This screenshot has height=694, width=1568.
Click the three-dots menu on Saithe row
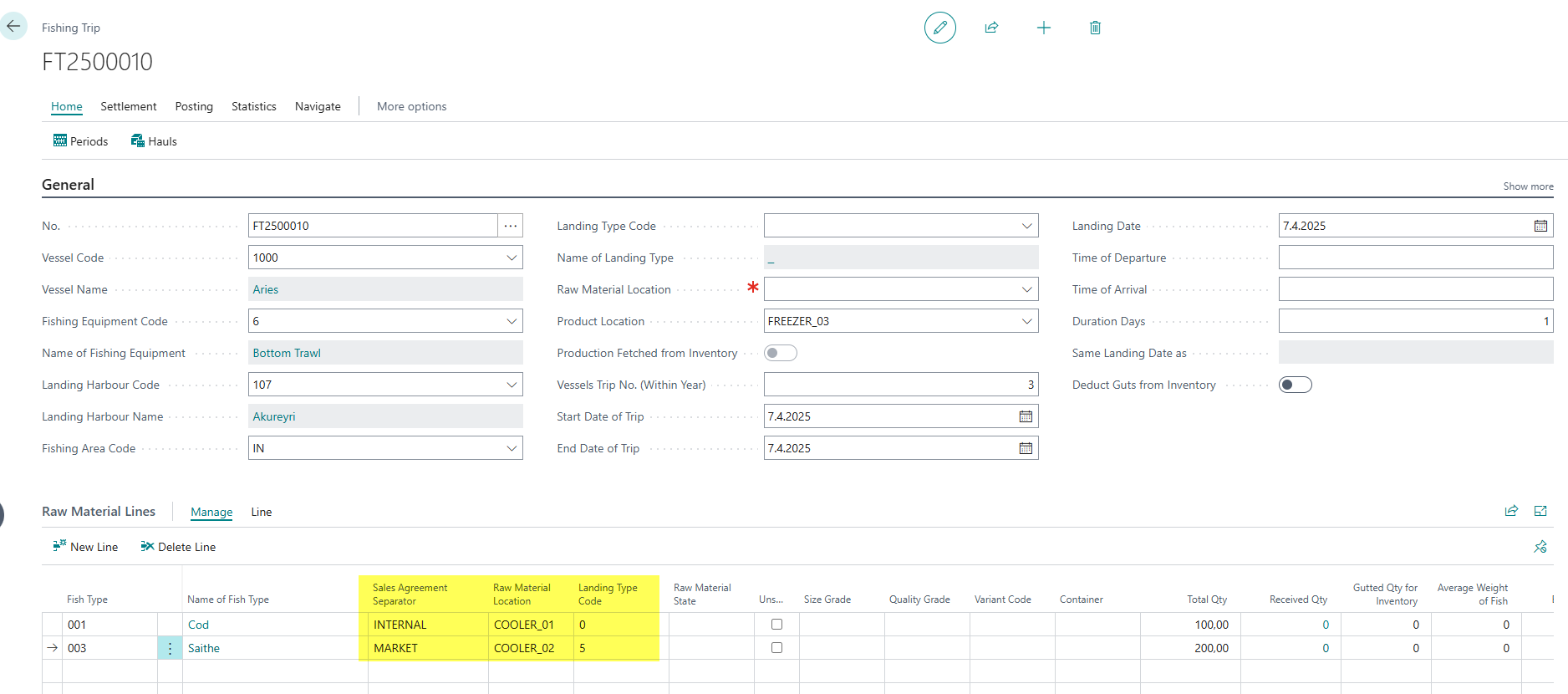(170, 648)
